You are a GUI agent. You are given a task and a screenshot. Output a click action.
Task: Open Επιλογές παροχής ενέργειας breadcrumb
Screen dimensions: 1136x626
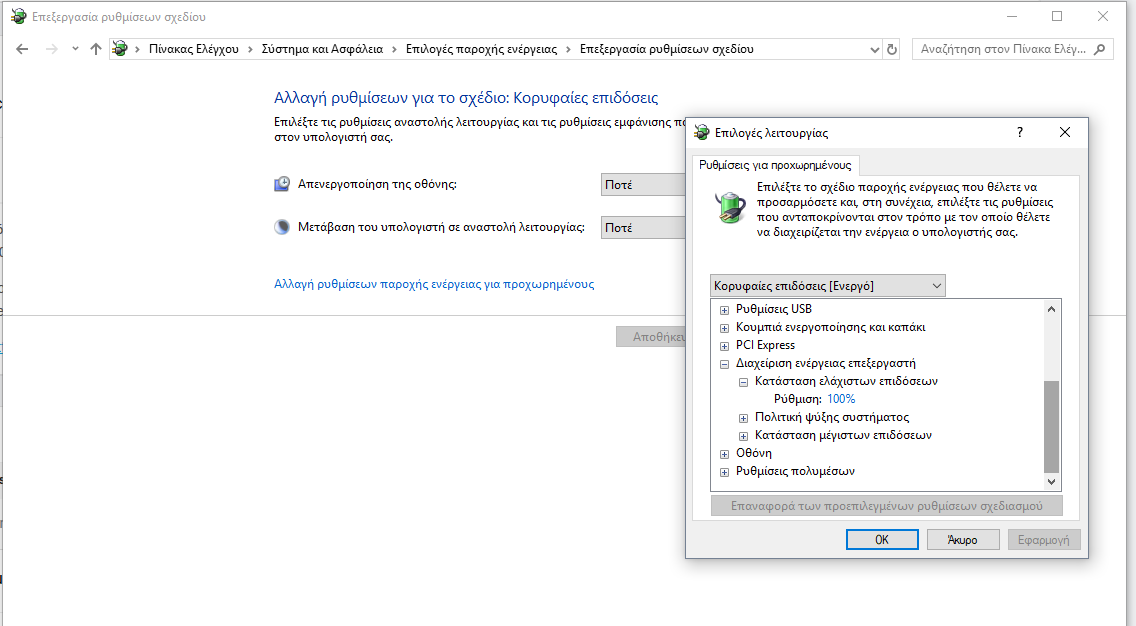[x=481, y=49]
